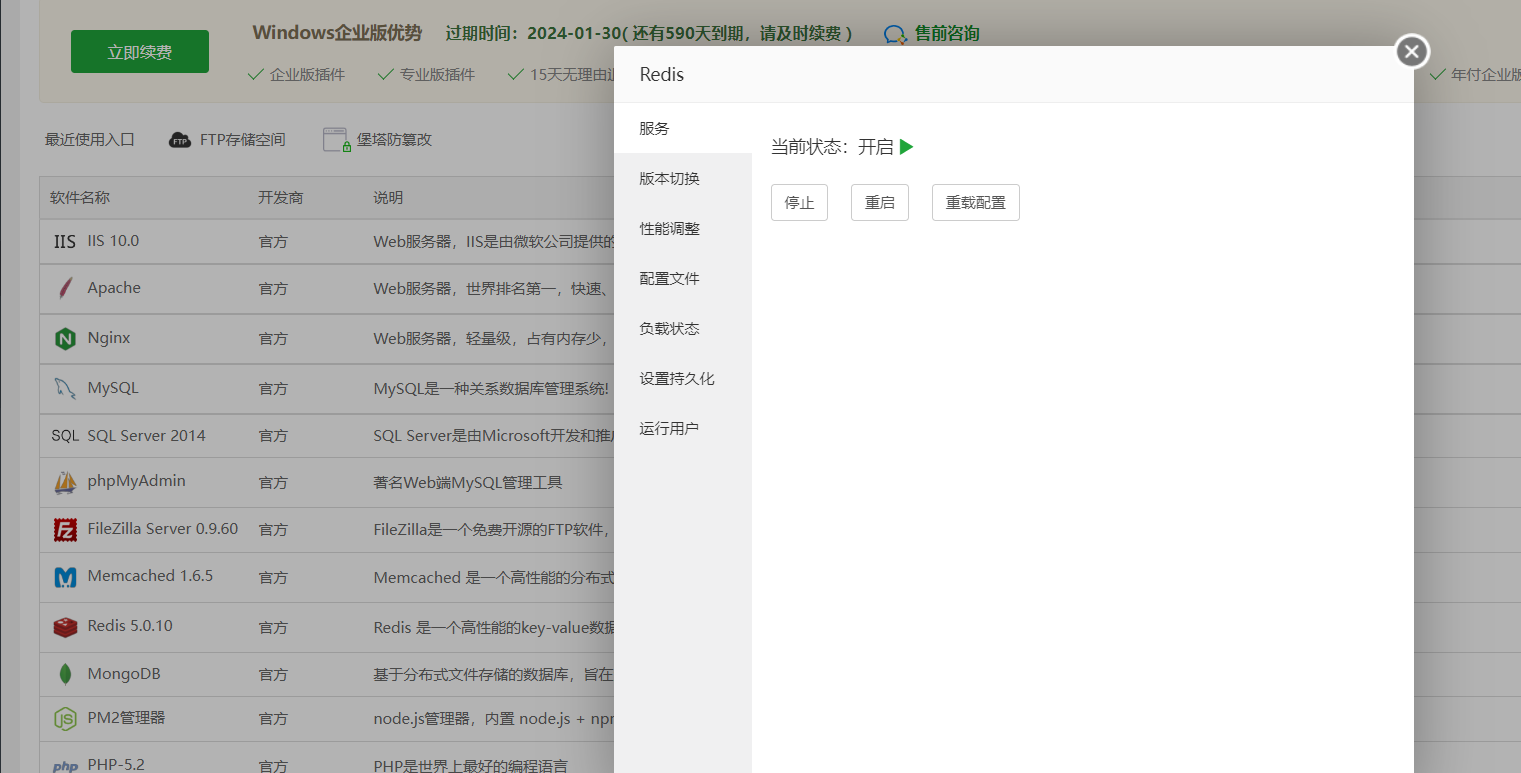Select the FileZilla Server 0.9.60 name
Viewport: 1521px width, 773px height.
(x=163, y=529)
